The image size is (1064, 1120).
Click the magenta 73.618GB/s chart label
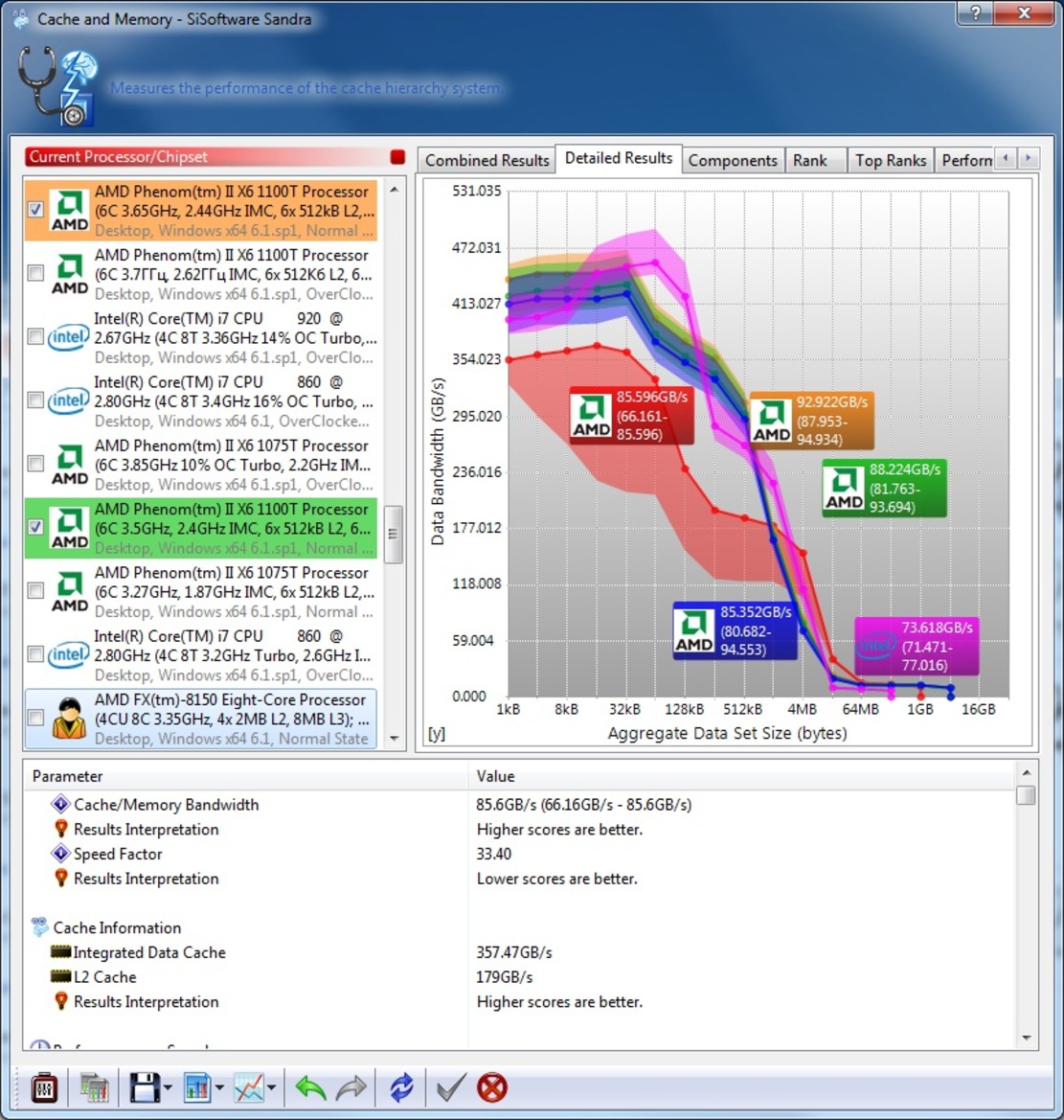917,647
